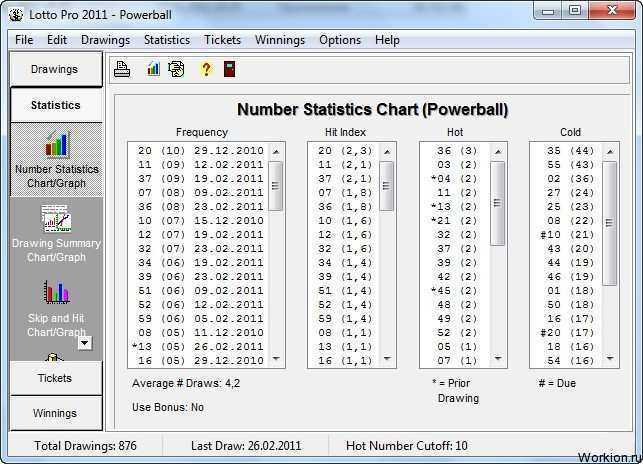The height and width of the screenshot is (464, 643).
Task: Open the Drawings menu
Action: tap(105, 40)
